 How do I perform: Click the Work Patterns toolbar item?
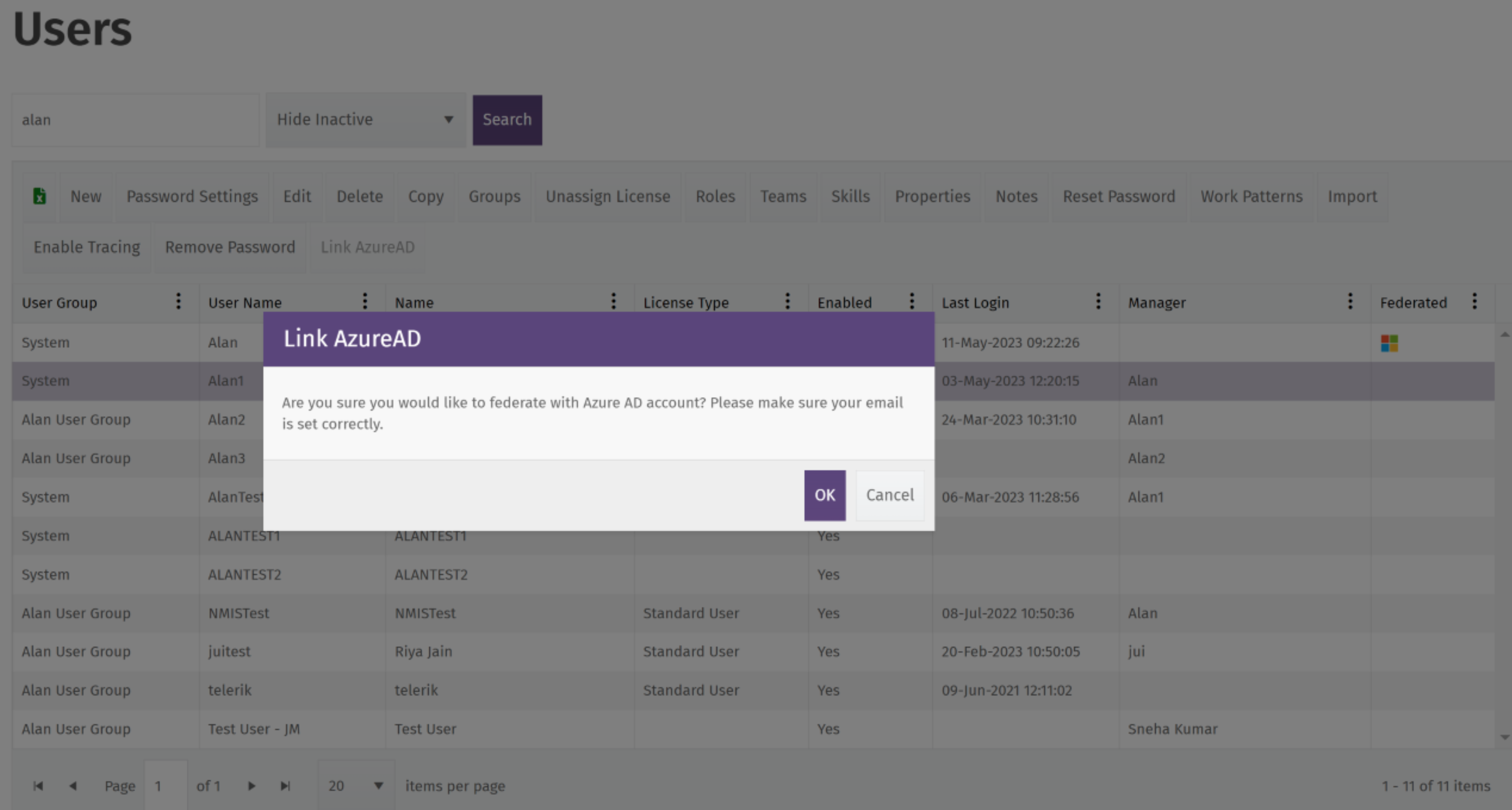point(1251,197)
